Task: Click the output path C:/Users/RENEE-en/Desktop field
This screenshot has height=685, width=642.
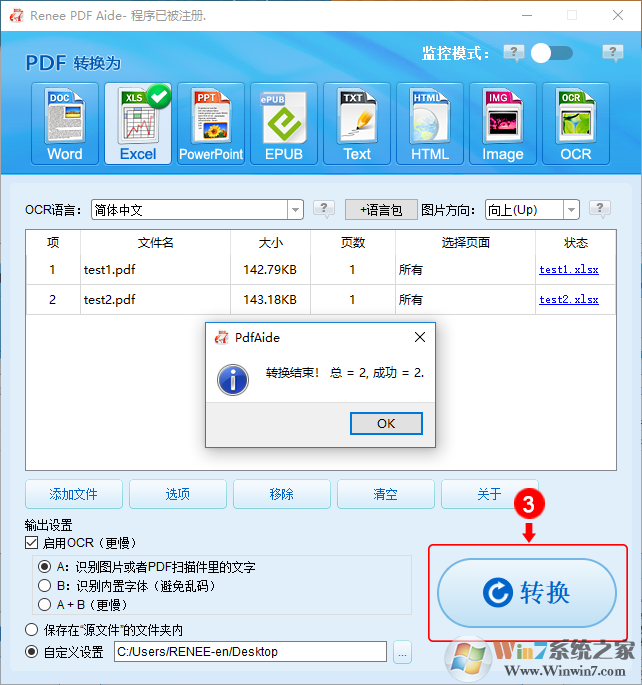Action: (250, 652)
